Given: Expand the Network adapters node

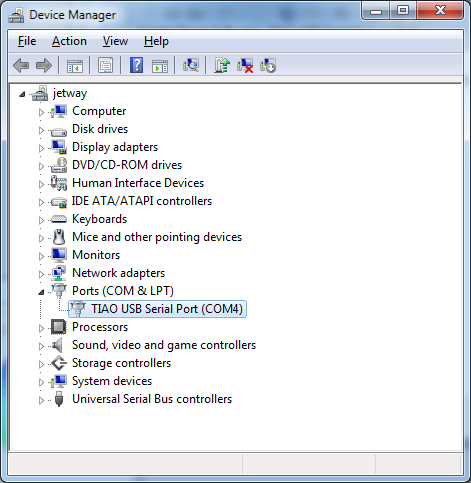Looking at the screenshot, I should coord(41,274).
